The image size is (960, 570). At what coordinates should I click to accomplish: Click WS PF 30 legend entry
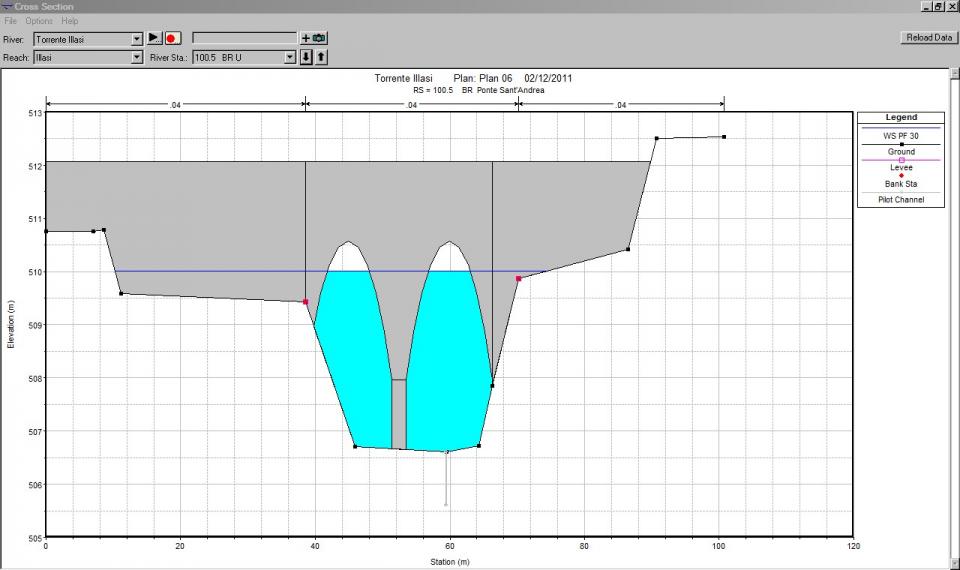[x=901, y=135]
